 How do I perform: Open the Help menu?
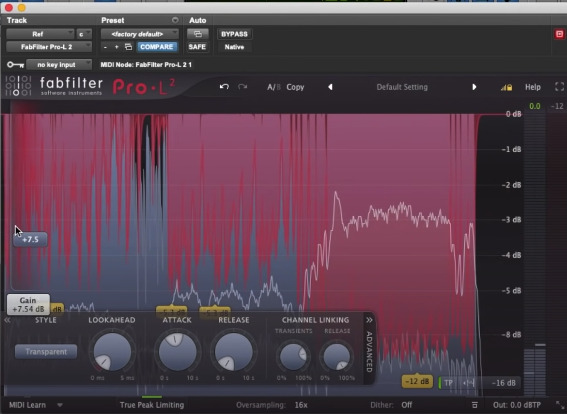[x=533, y=87]
